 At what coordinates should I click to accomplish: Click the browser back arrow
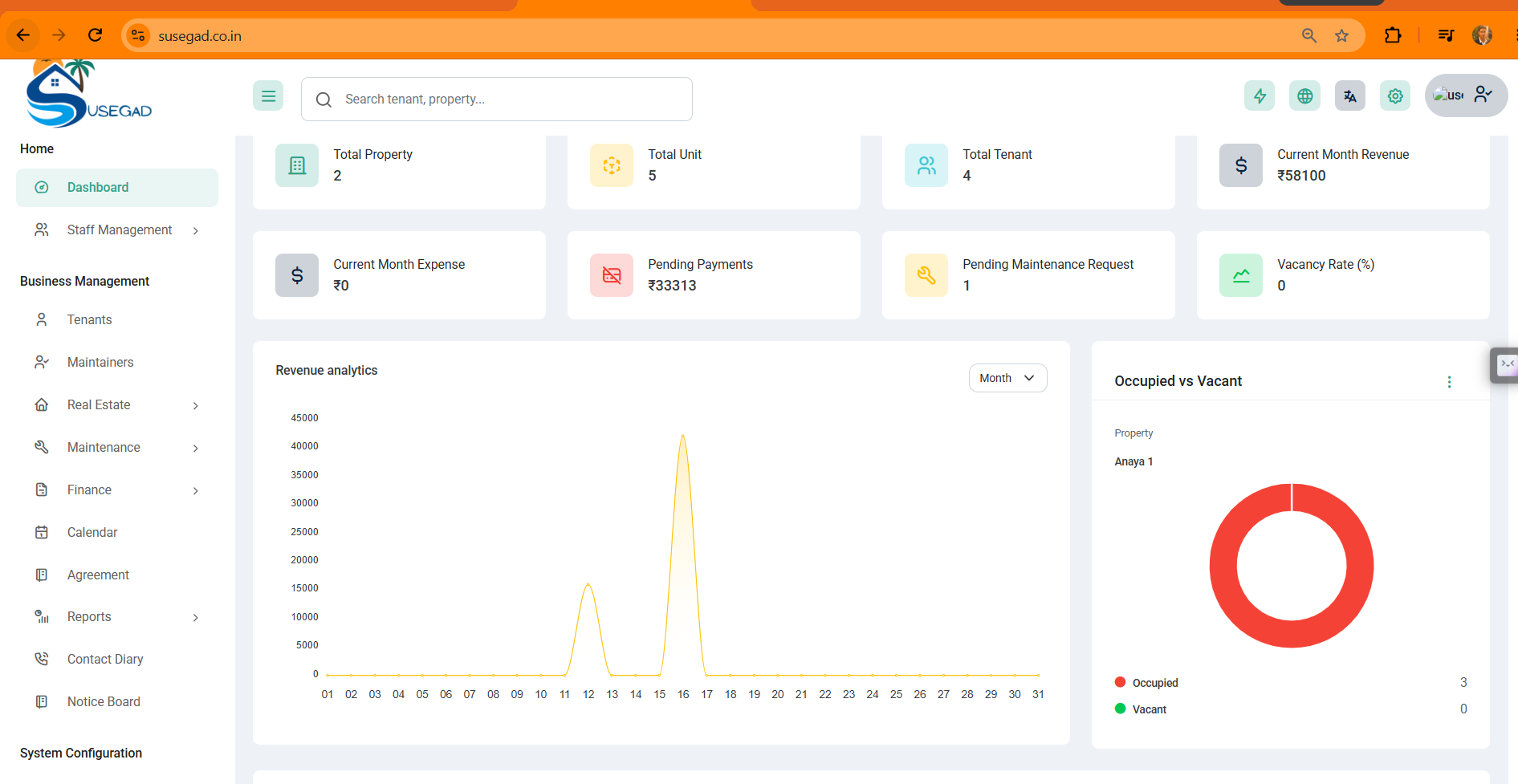coord(22,35)
